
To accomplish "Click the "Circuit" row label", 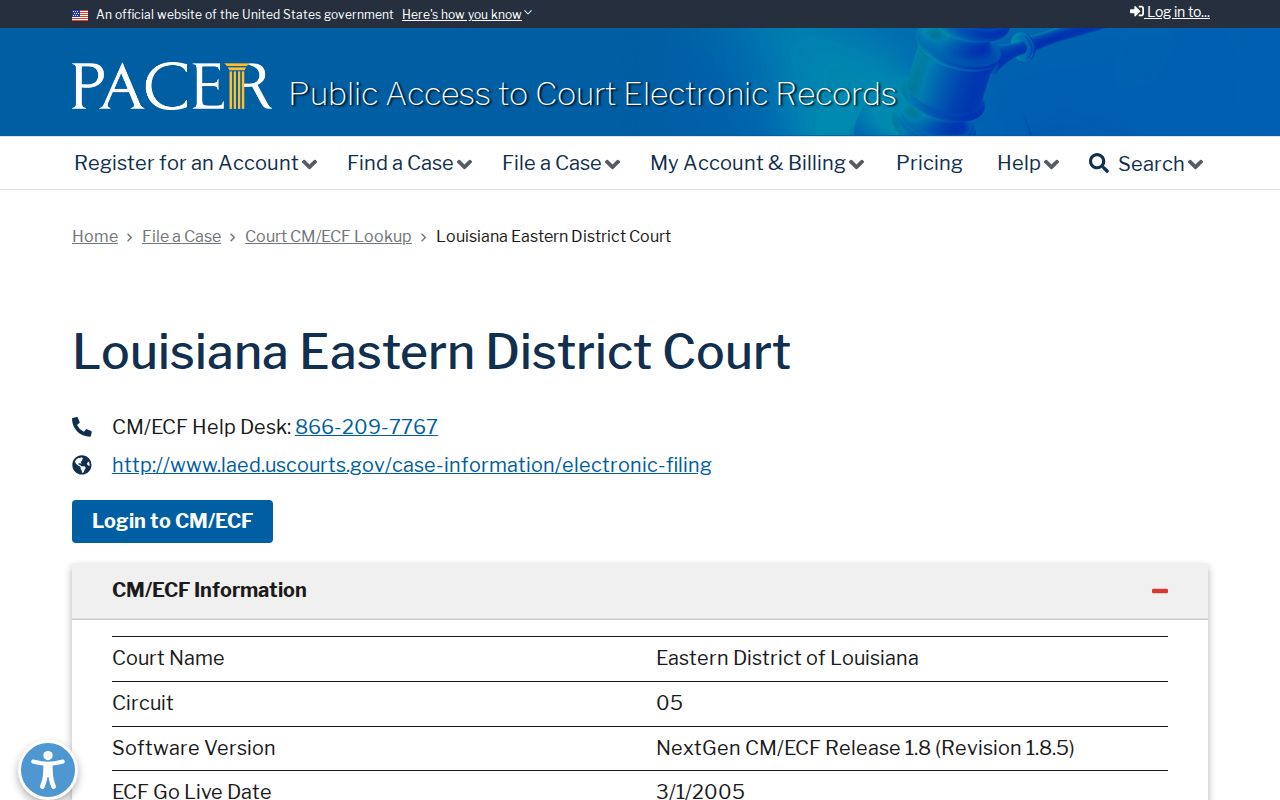I will point(143,703).
